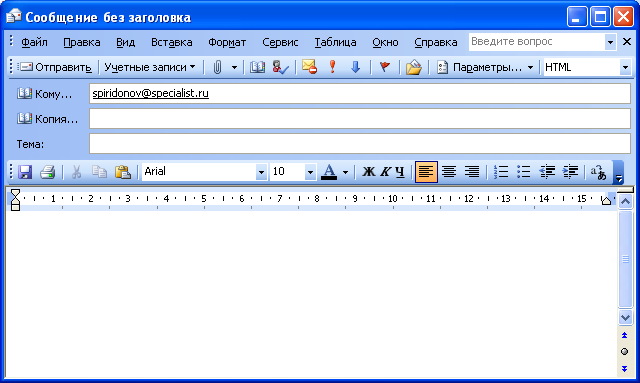The width and height of the screenshot is (640, 383).
Task: Expand the help question dropdown arrow
Action: point(610,42)
